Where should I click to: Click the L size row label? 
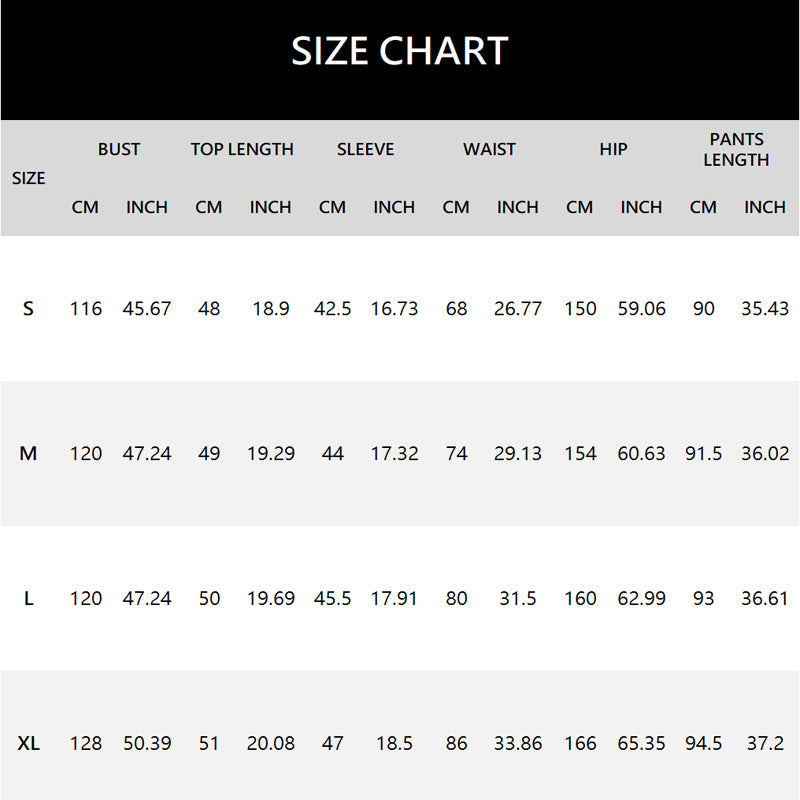(x=28, y=599)
